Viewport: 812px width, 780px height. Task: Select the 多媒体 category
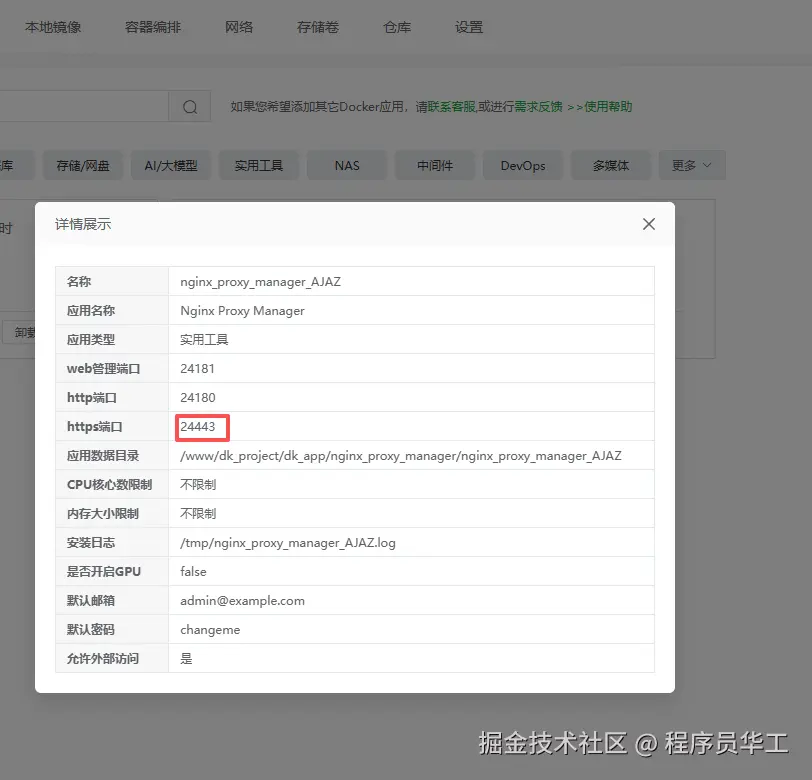tap(611, 165)
